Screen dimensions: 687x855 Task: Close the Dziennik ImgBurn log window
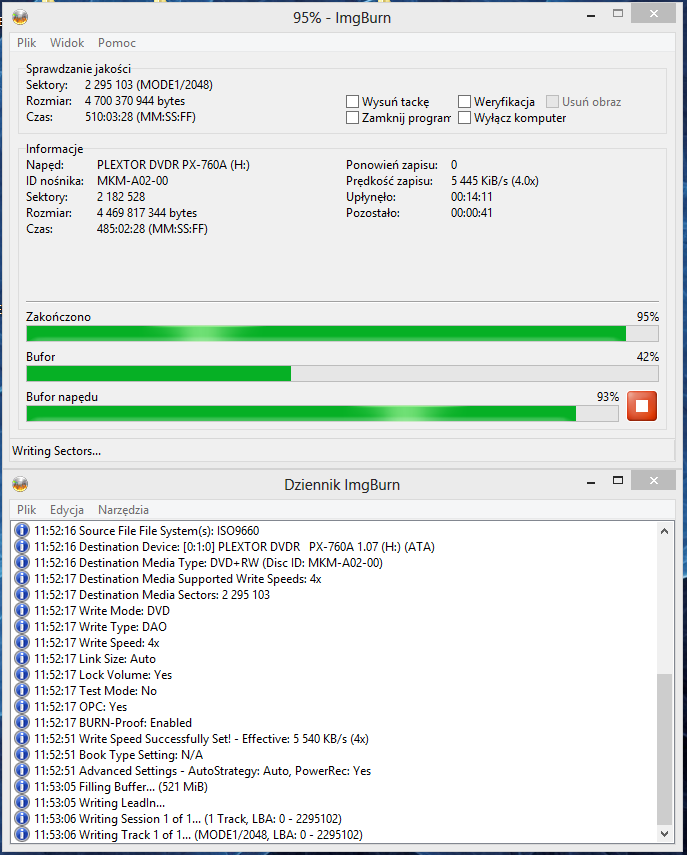pos(654,480)
